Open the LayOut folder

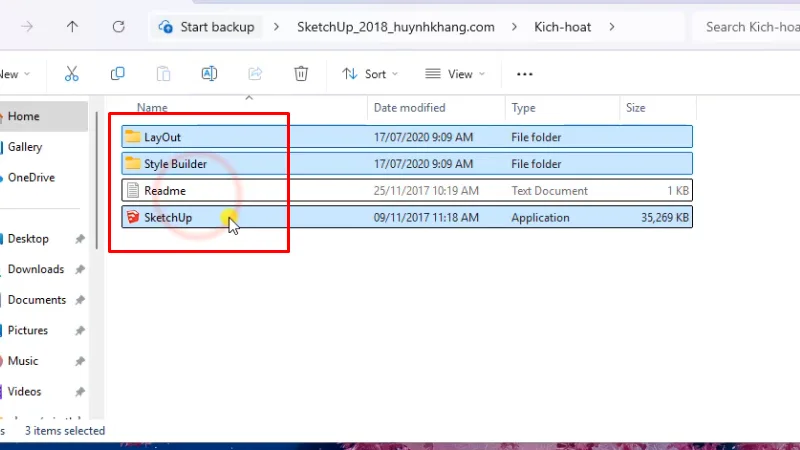(162, 137)
